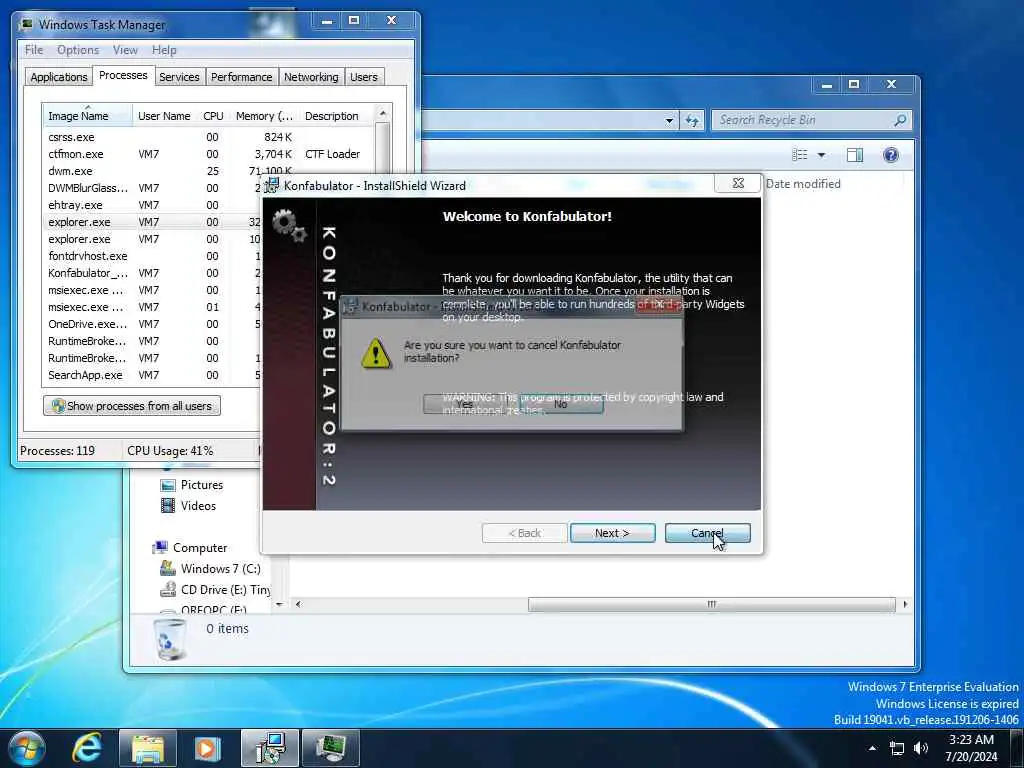1024x768 pixels.
Task: Select the installer taskbar icon
Action: point(270,748)
